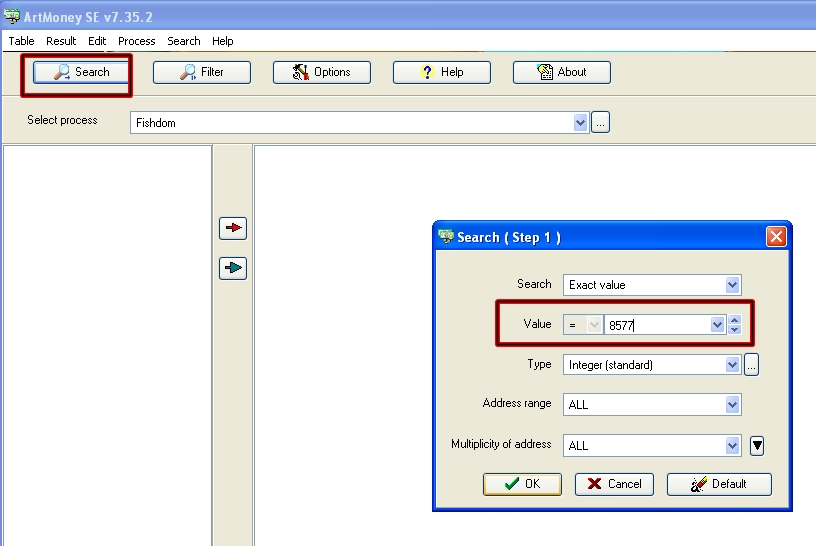Open the Table menu
Viewport: 816px width, 546px height.
tap(21, 41)
